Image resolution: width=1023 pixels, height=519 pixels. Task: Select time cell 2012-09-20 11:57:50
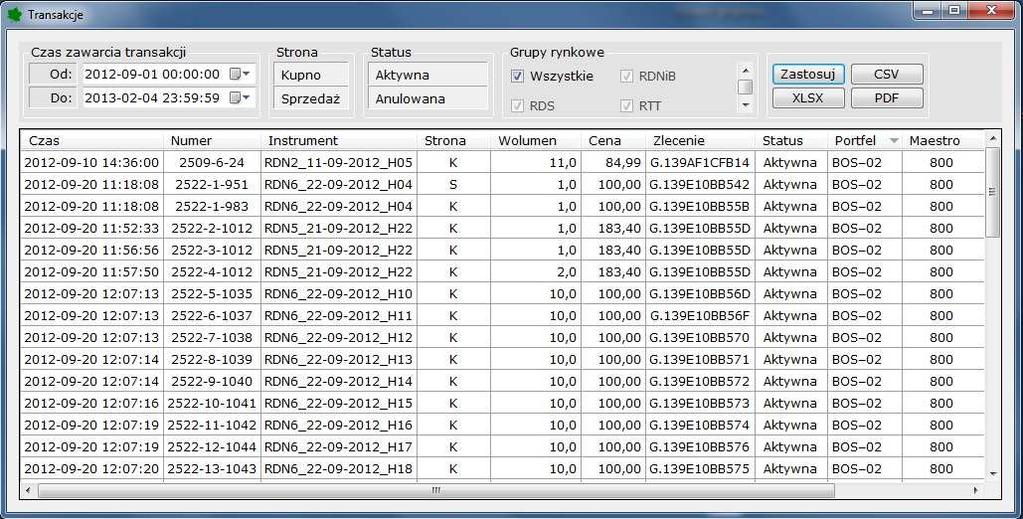pyautogui.click(x=92, y=272)
